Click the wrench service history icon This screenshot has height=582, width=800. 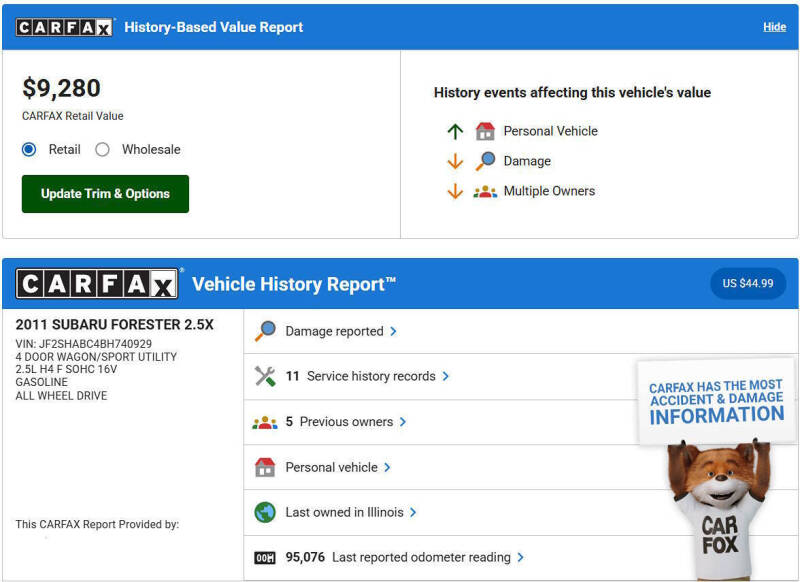[x=265, y=376]
